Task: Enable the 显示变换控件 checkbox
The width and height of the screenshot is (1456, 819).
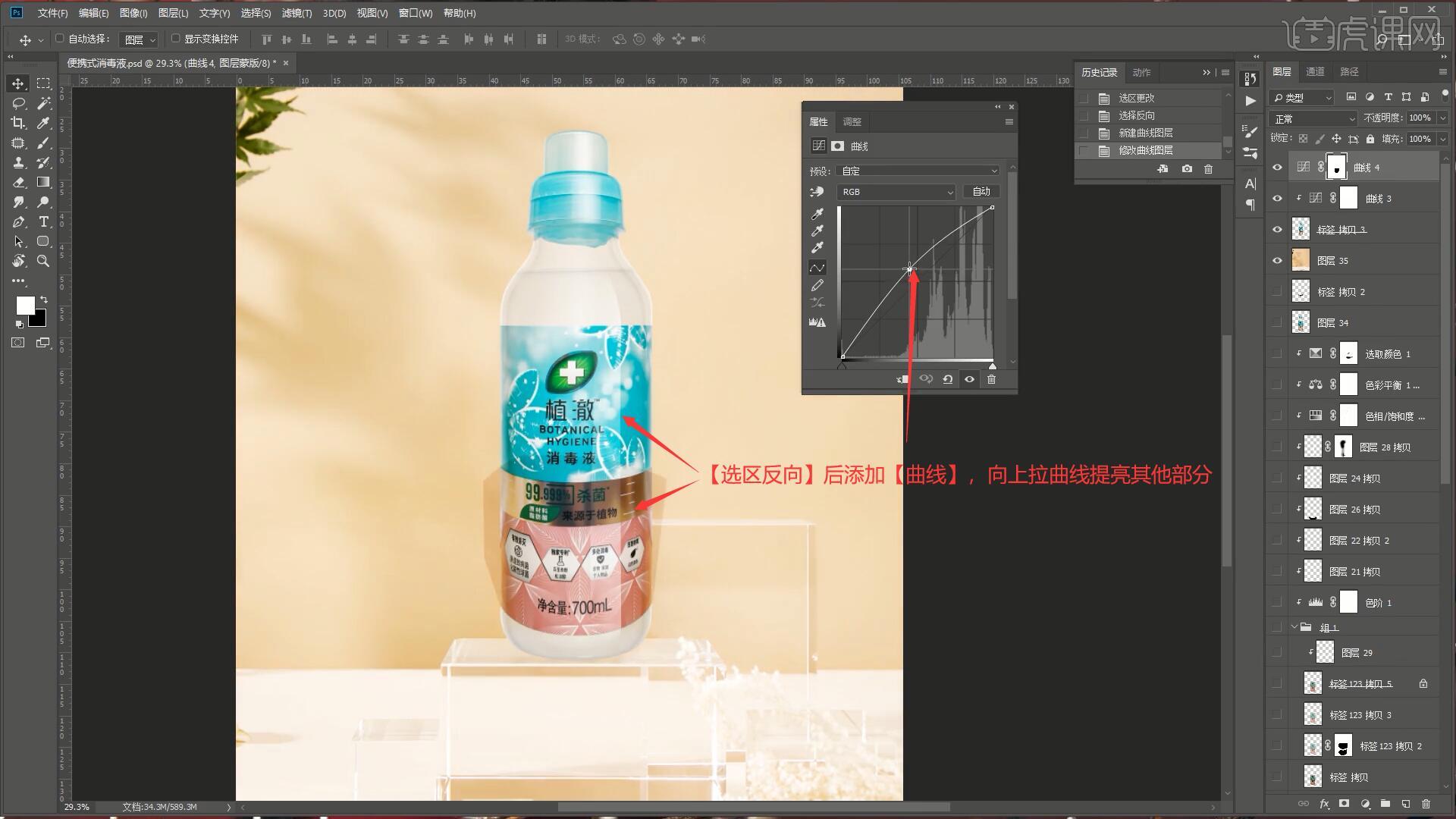Action: point(176,39)
